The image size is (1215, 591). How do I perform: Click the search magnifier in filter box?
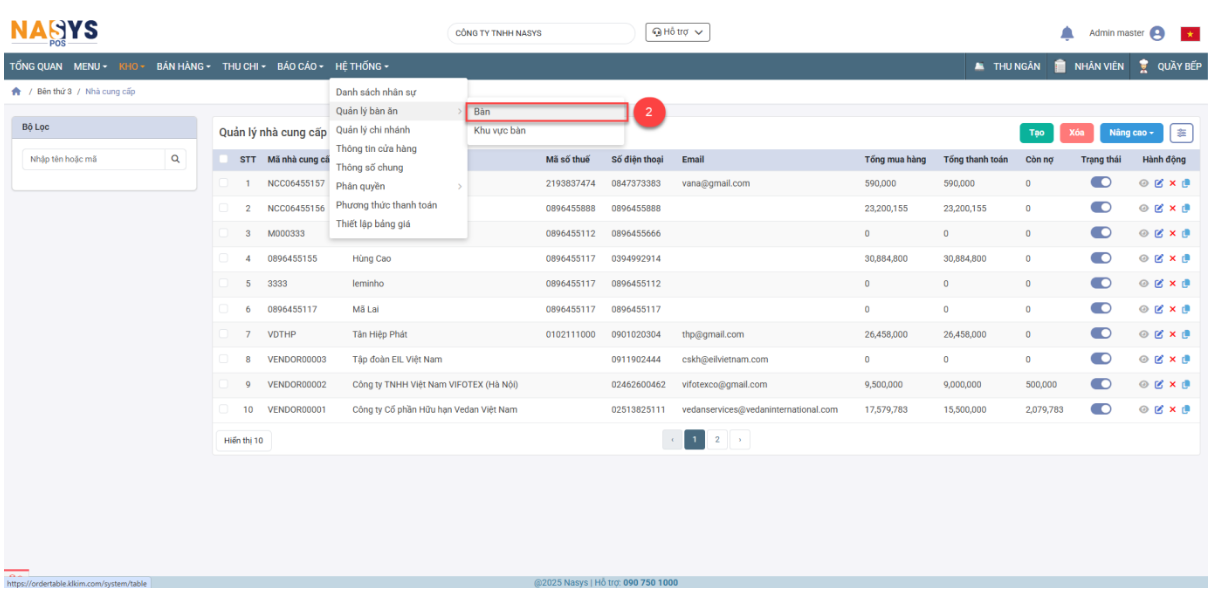(x=175, y=158)
